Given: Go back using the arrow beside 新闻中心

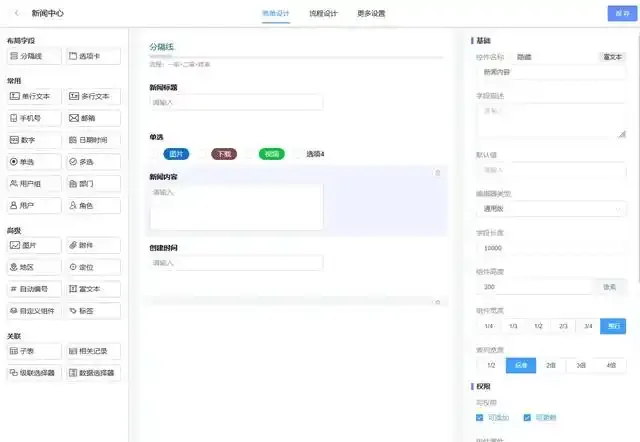Looking at the screenshot, I should 17,13.
